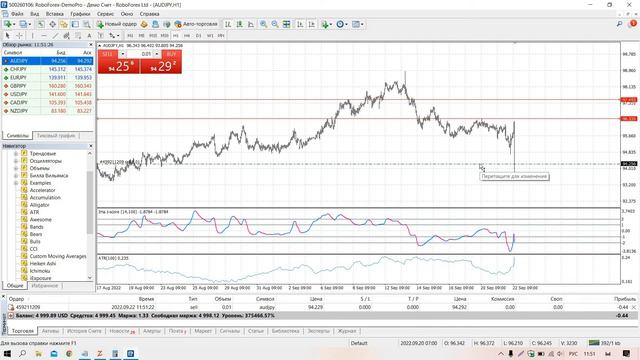Close the Market Watch panel
640x360 pixels.
[x=91, y=44]
